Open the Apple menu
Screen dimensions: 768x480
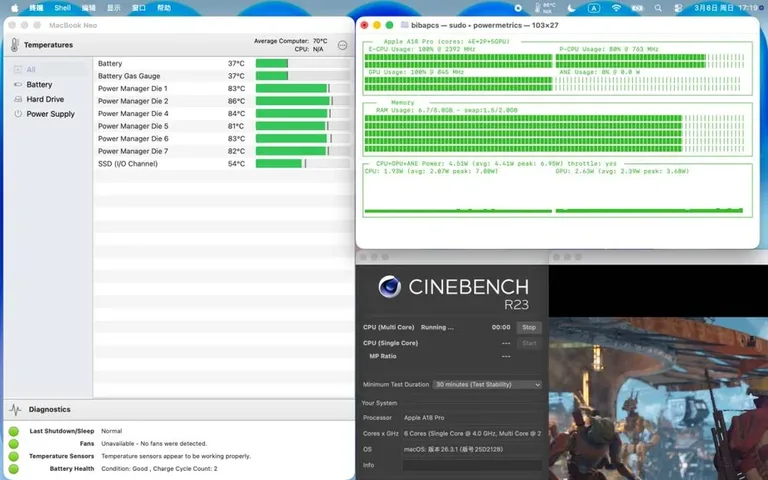(15, 8)
